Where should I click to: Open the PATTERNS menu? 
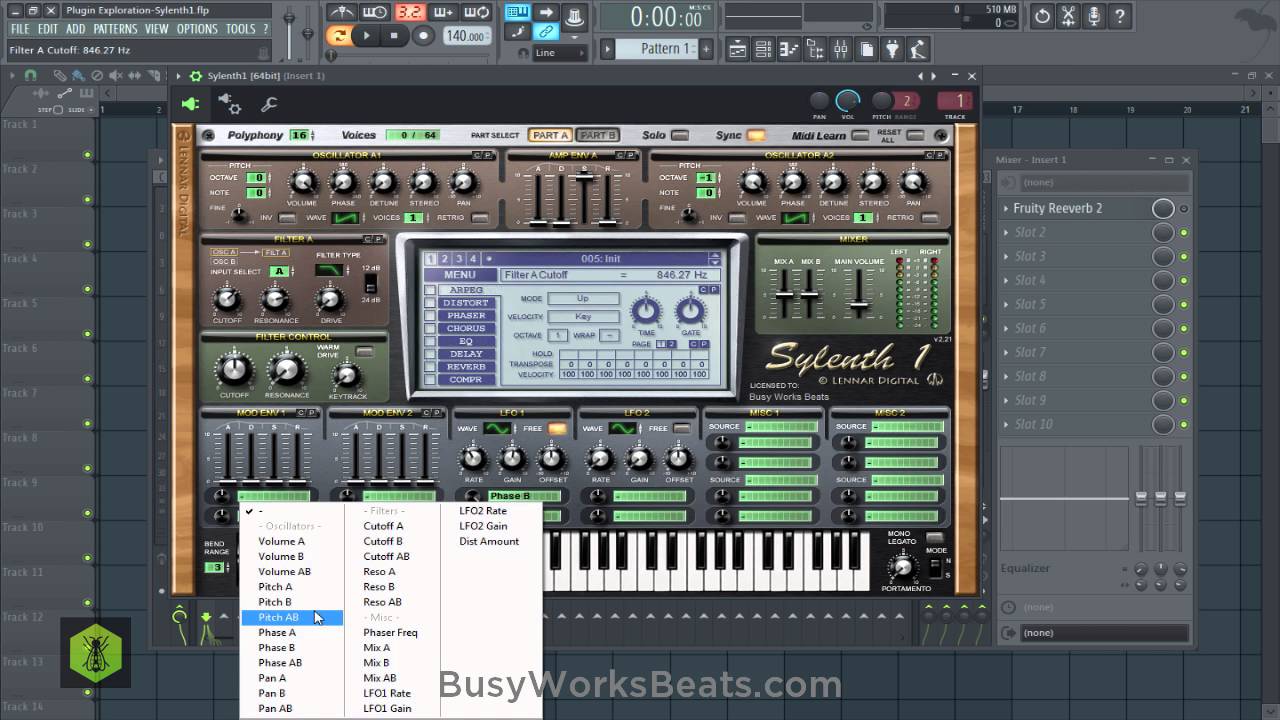[x=115, y=29]
